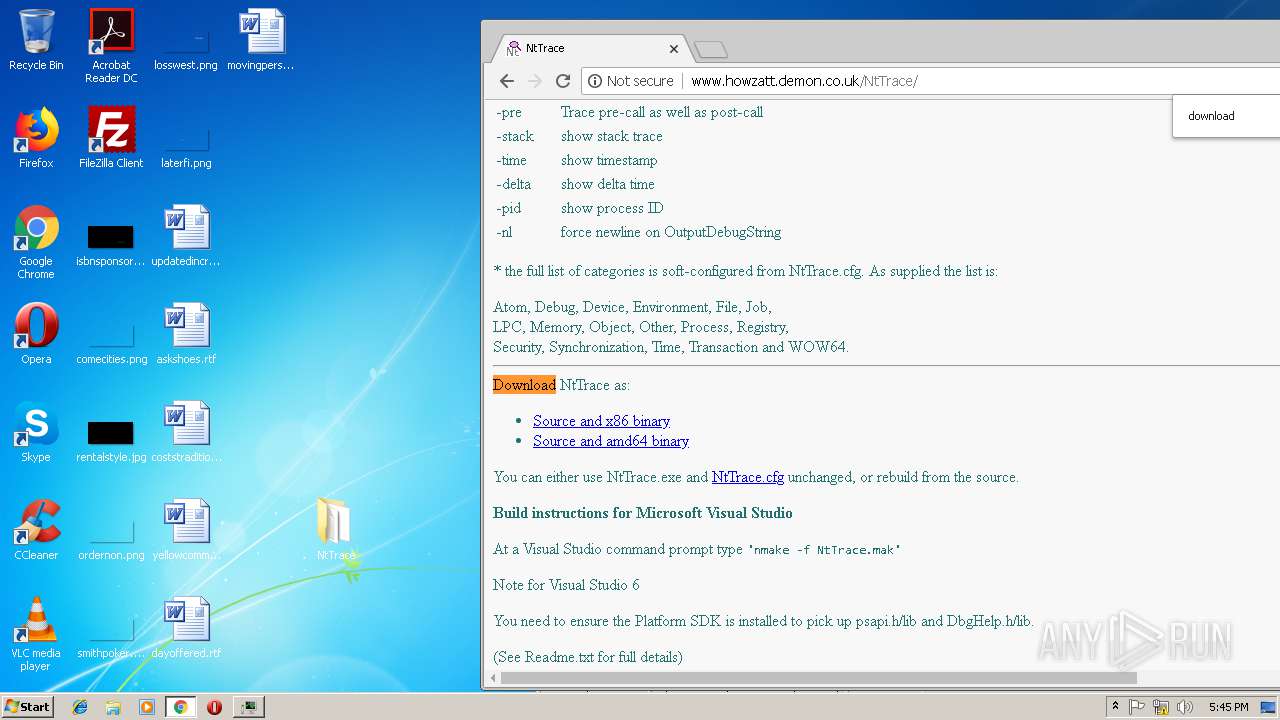Click the 'nmake -f NtTrace.mak' command text
Image resolution: width=1280 pixels, height=720 pixels.
(824, 550)
